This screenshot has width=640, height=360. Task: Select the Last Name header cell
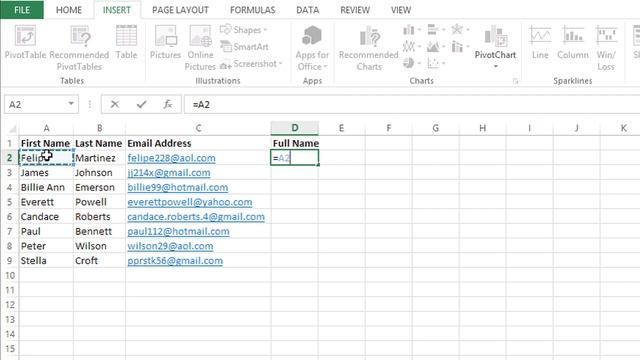(x=100, y=143)
